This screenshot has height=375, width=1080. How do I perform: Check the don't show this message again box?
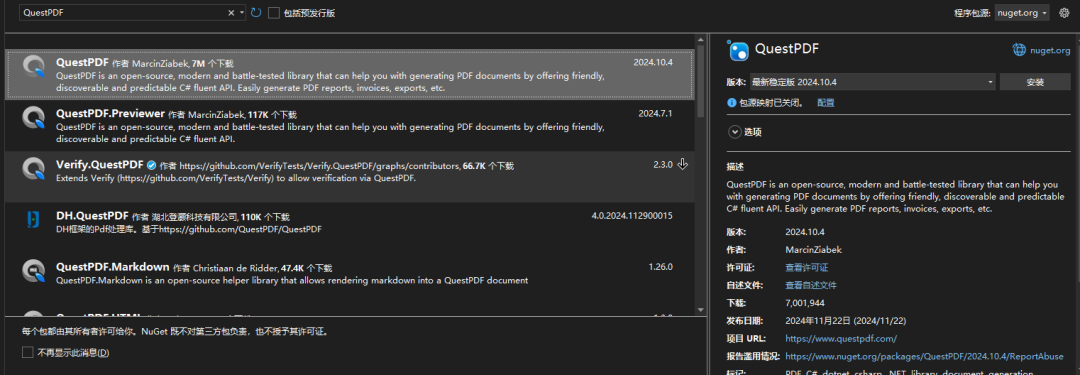(28, 352)
